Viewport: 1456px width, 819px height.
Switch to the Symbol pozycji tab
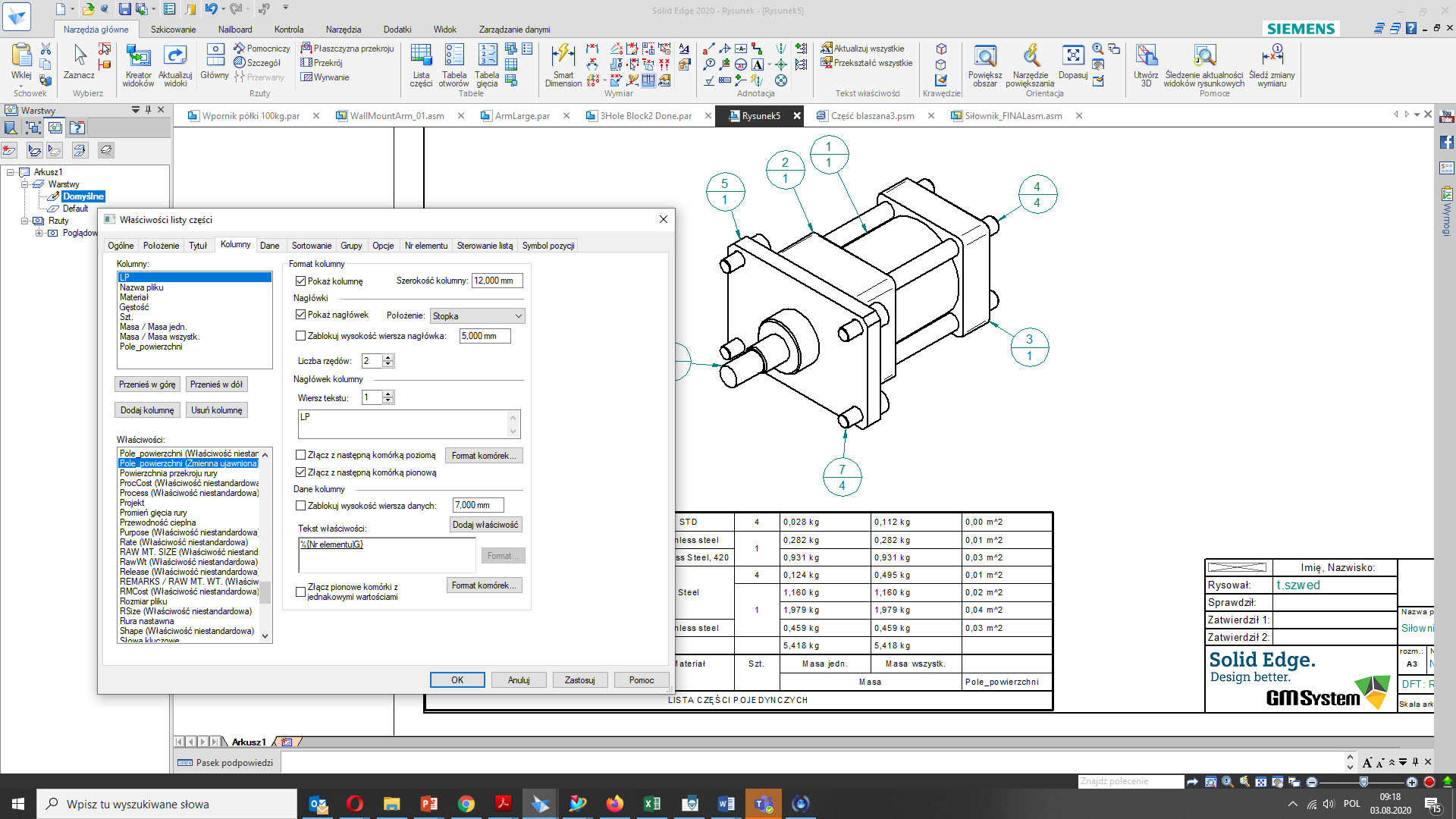coord(548,246)
